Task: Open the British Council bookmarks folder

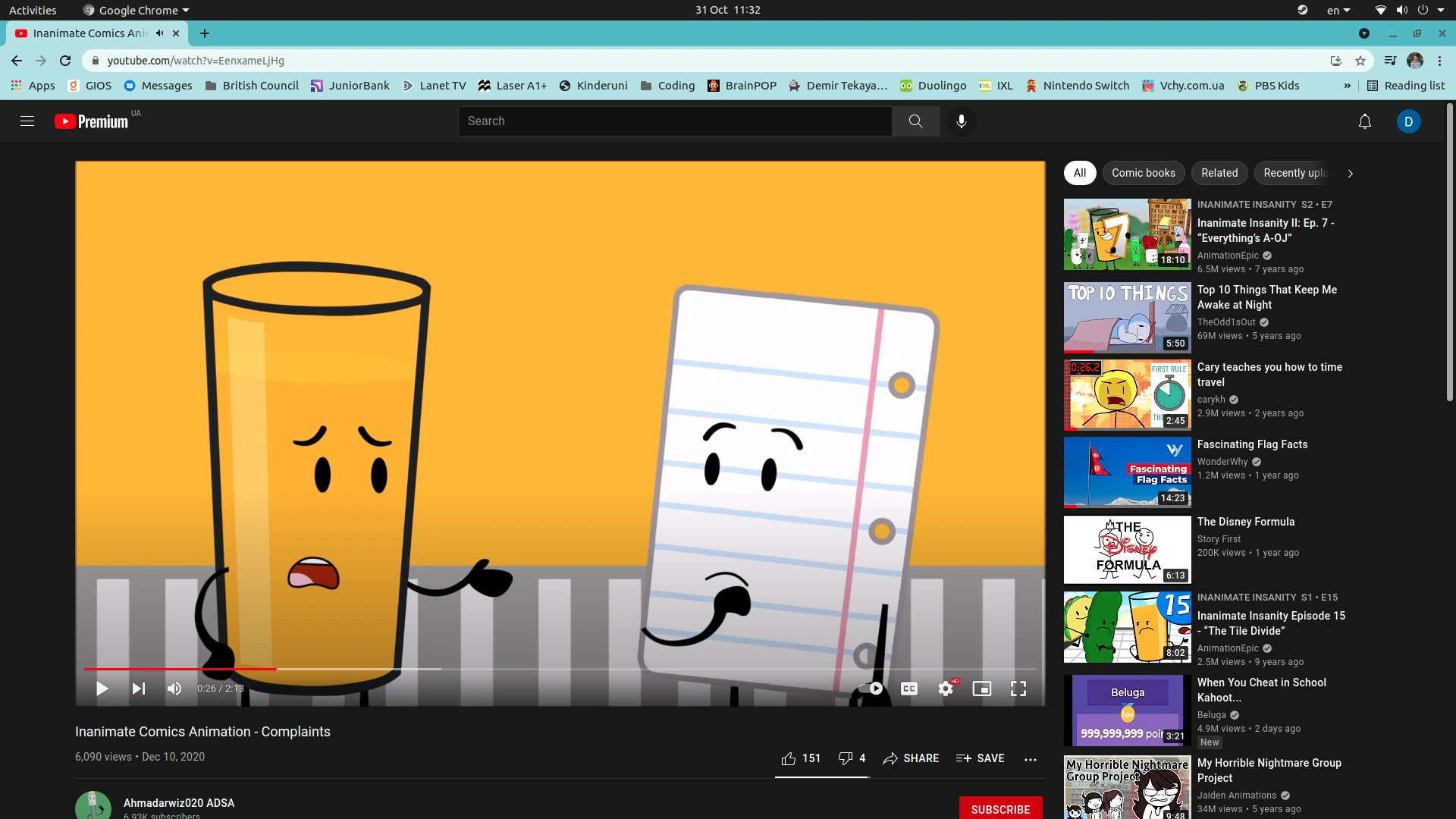Action: (253, 86)
